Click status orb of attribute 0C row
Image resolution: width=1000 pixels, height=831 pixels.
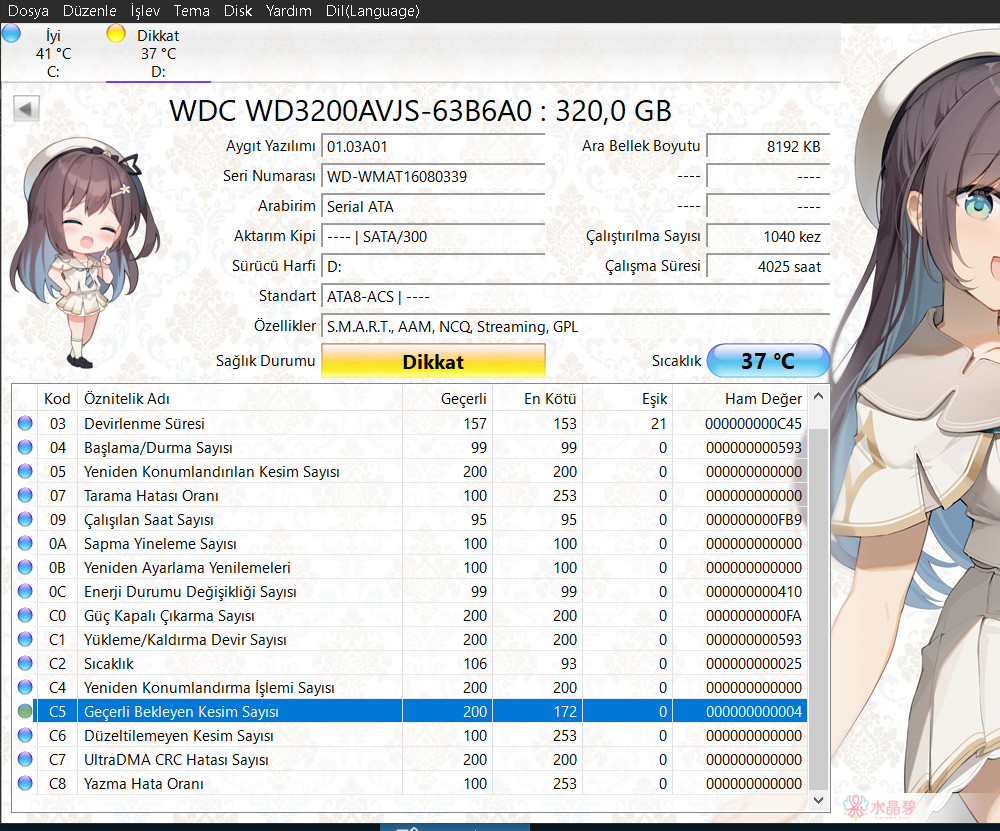25,591
